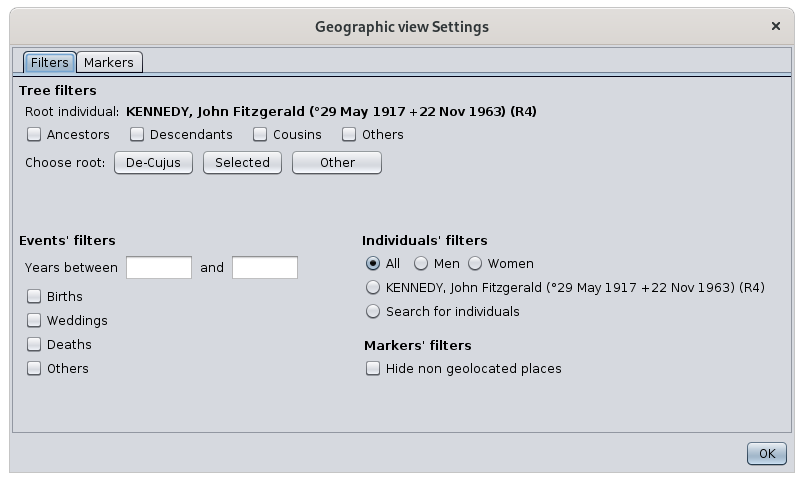Close the Geographic view Settings dialog
This screenshot has height=482, width=804.
point(775,26)
